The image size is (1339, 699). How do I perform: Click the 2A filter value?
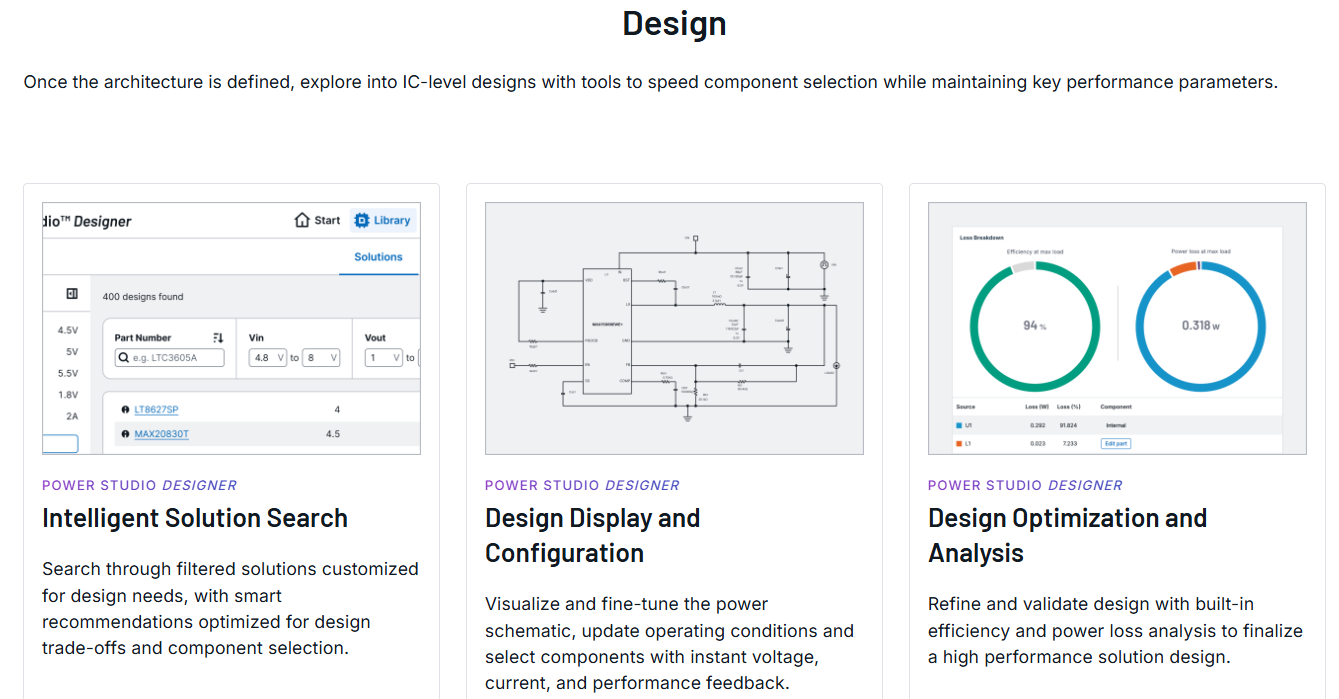(72, 416)
